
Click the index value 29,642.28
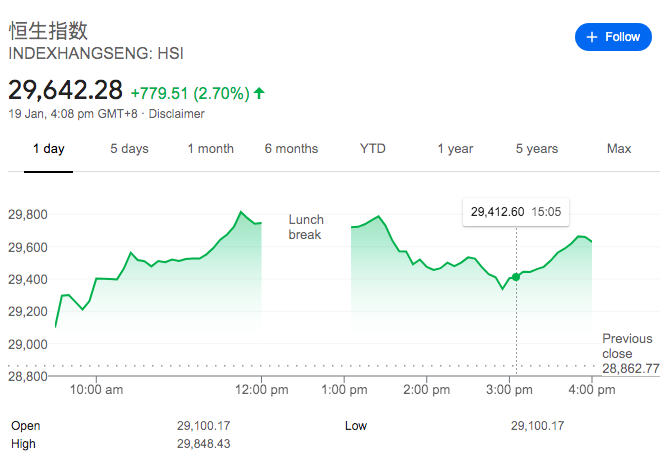[x=65, y=90]
